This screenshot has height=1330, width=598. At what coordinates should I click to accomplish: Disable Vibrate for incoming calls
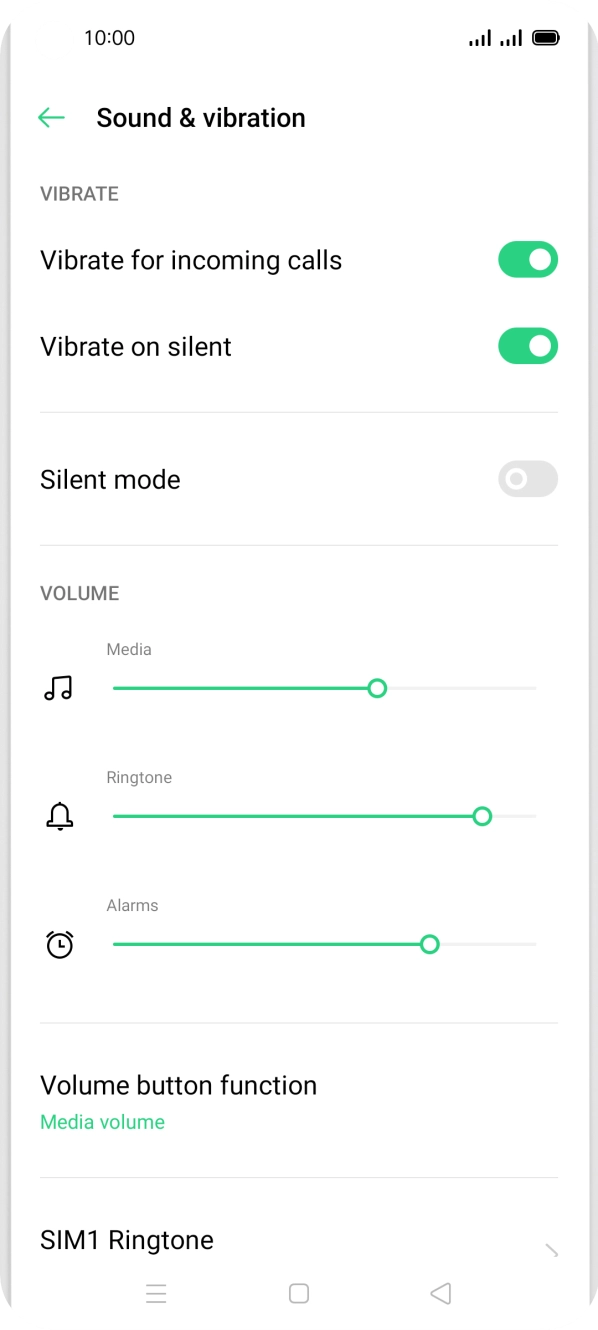tap(527, 259)
